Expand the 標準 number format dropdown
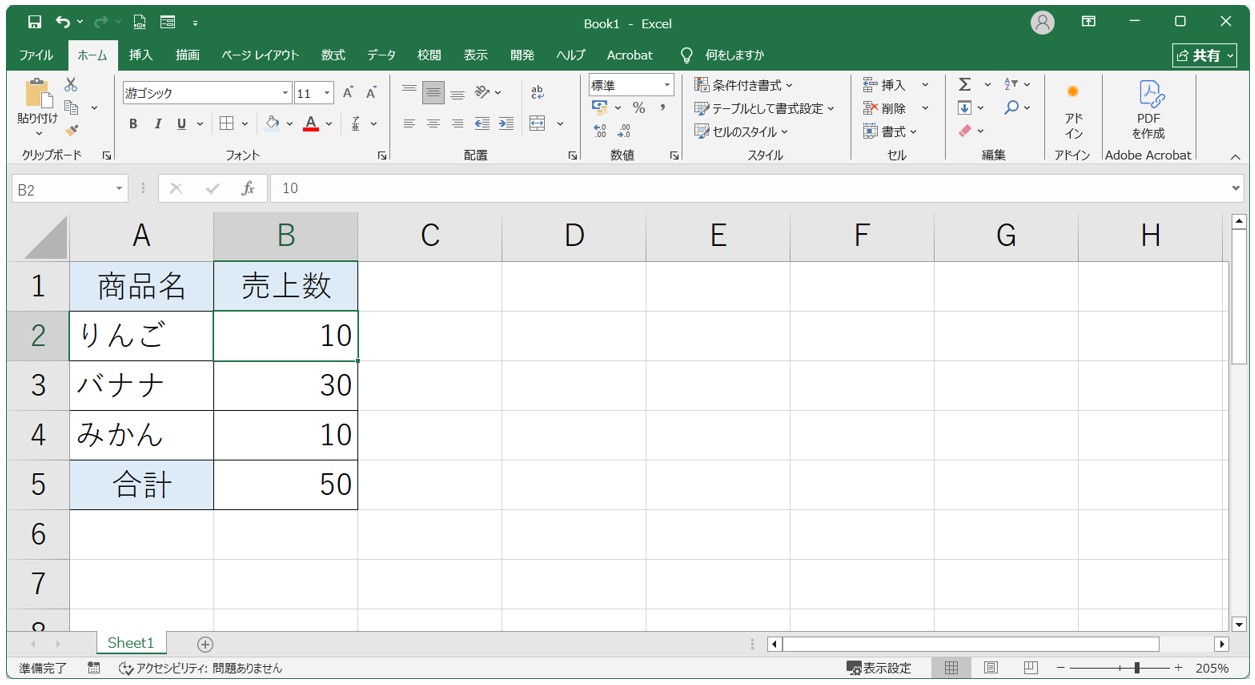The image size is (1255, 685). 667,86
